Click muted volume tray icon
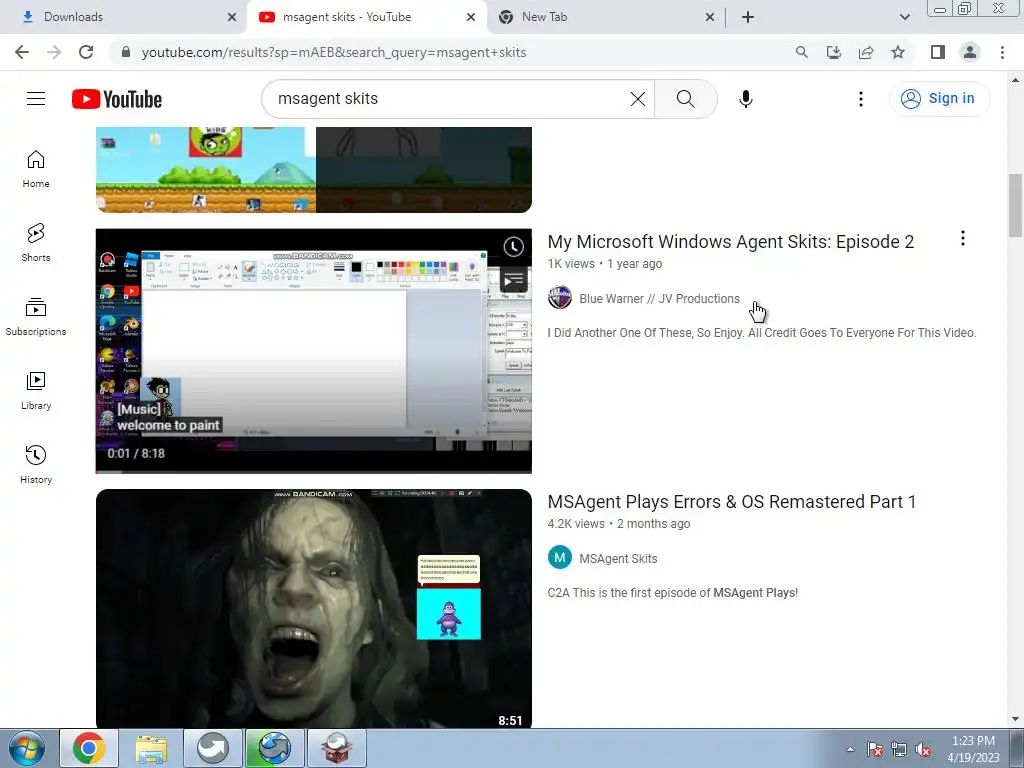1024x768 pixels. coord(923,749)
